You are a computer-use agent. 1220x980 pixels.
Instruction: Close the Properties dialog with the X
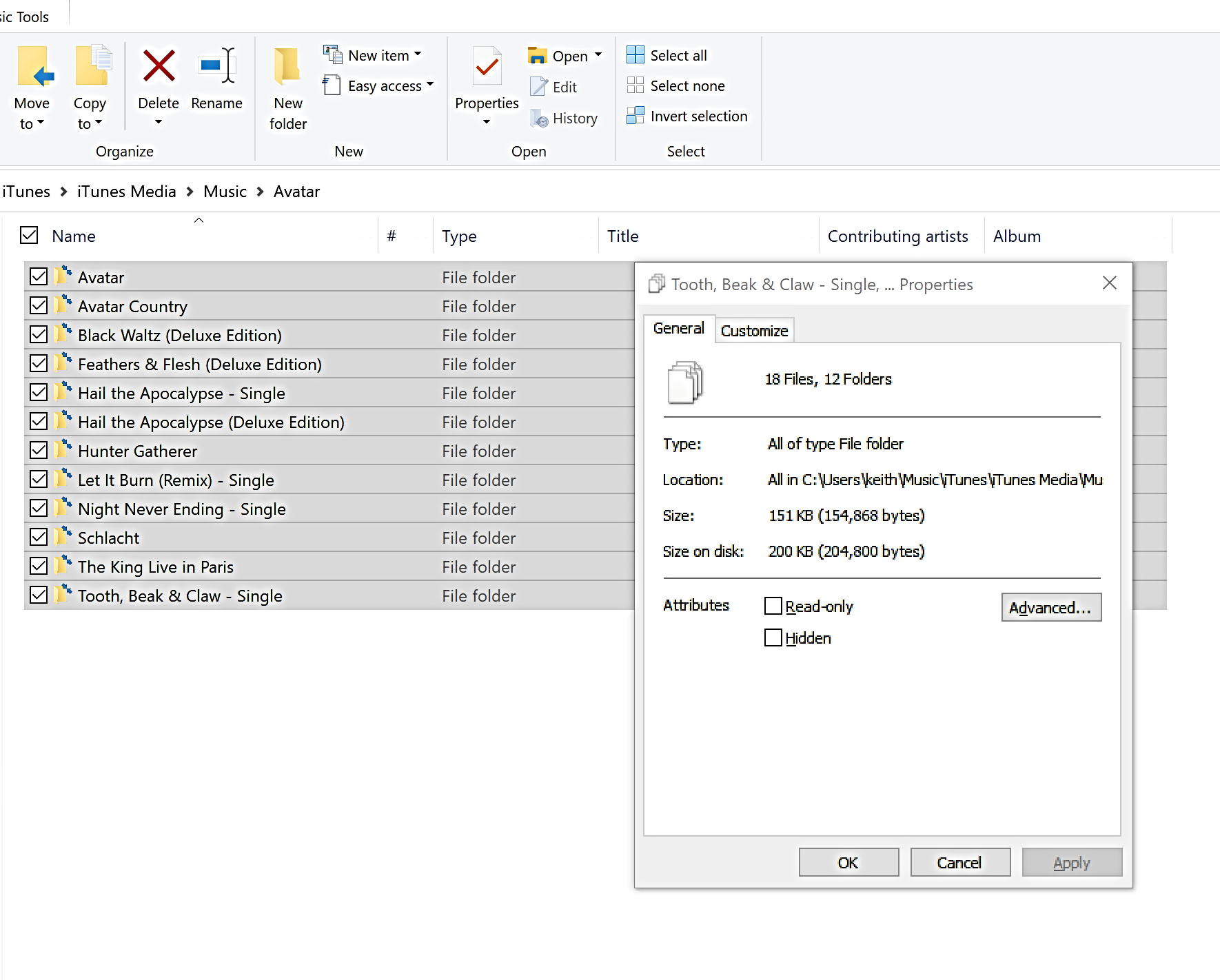(1109, 283)
